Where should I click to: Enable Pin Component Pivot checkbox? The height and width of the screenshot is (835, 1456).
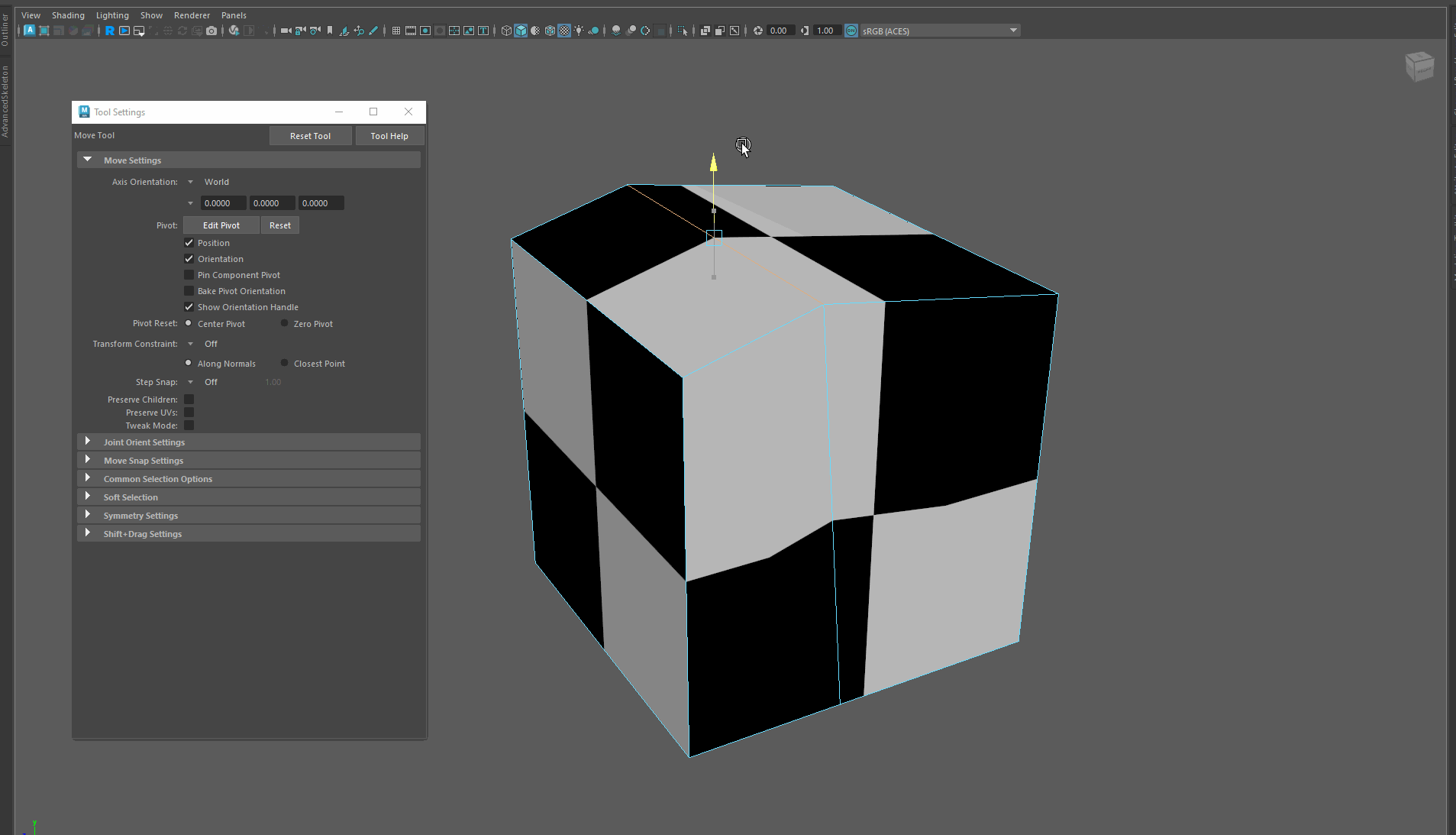189,275
